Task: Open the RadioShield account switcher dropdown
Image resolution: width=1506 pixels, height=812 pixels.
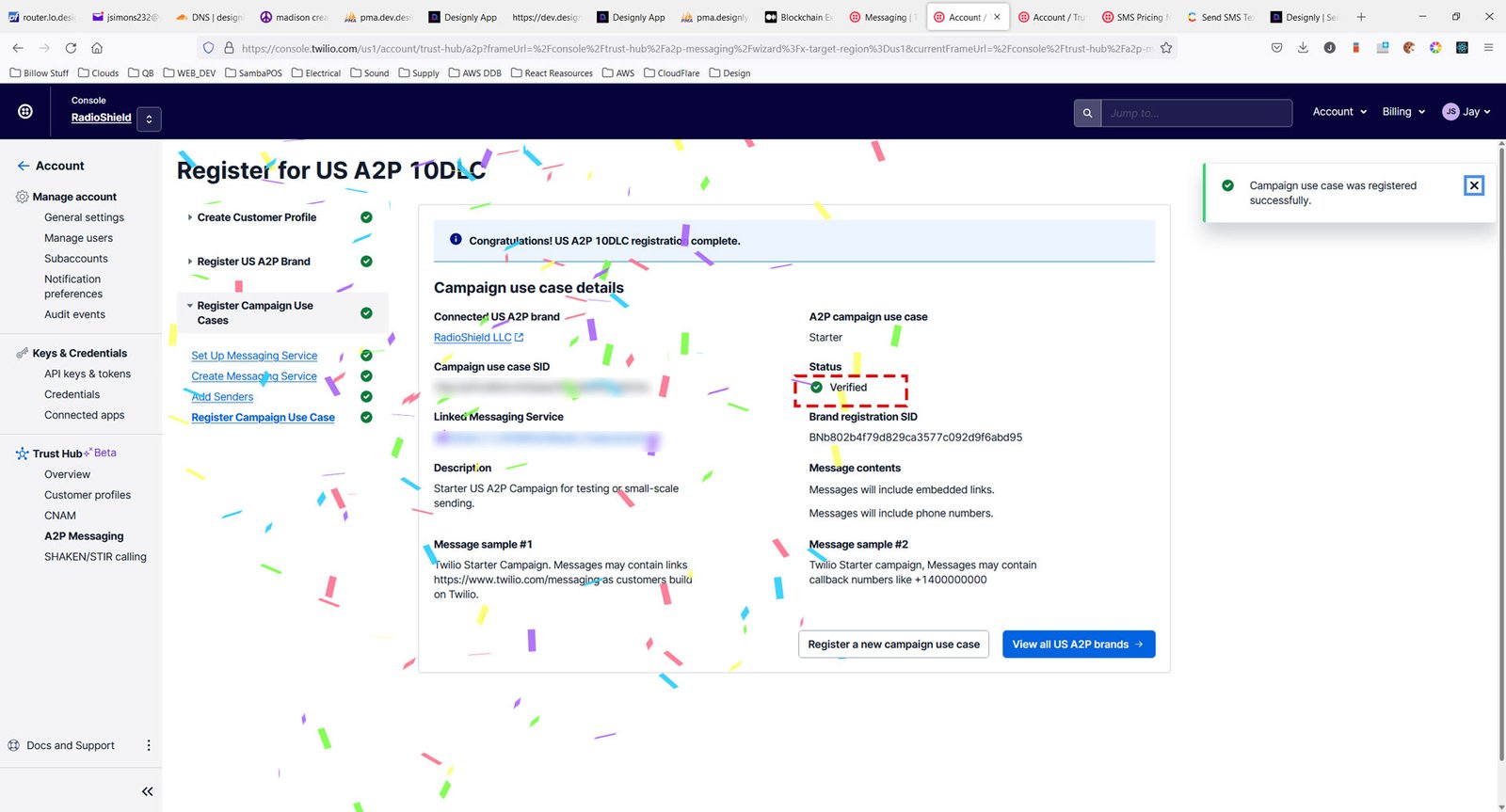Action: click(x=149, y=119)
